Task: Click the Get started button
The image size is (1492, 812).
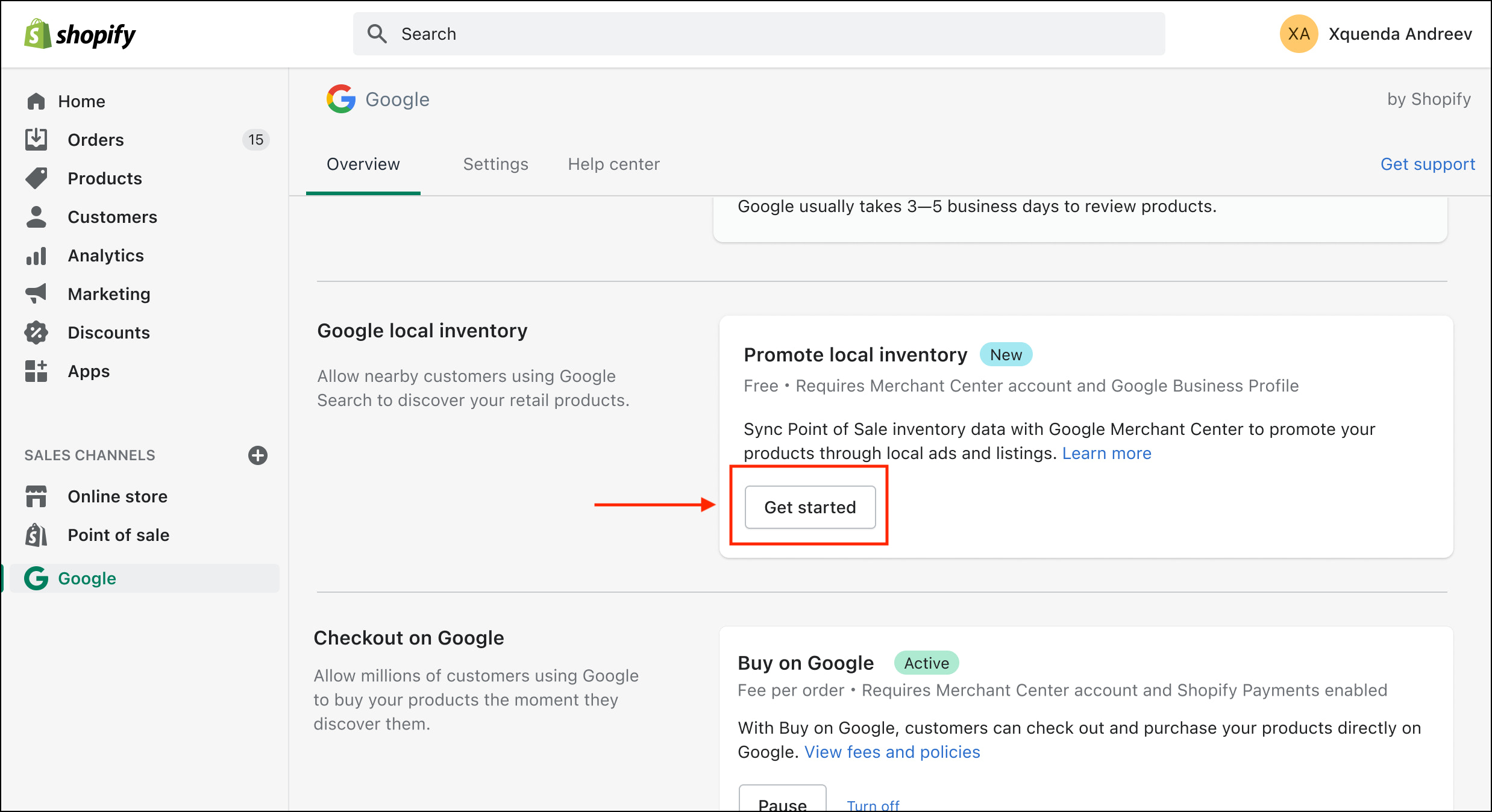Action: click(810, 507)
